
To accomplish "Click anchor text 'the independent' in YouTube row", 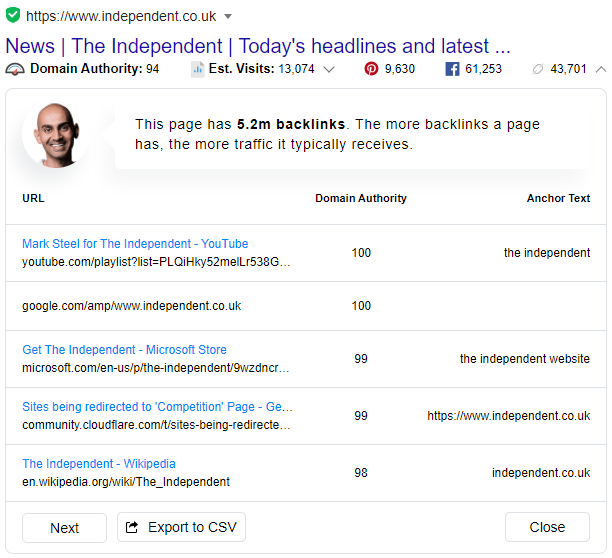I will [547, 253].
